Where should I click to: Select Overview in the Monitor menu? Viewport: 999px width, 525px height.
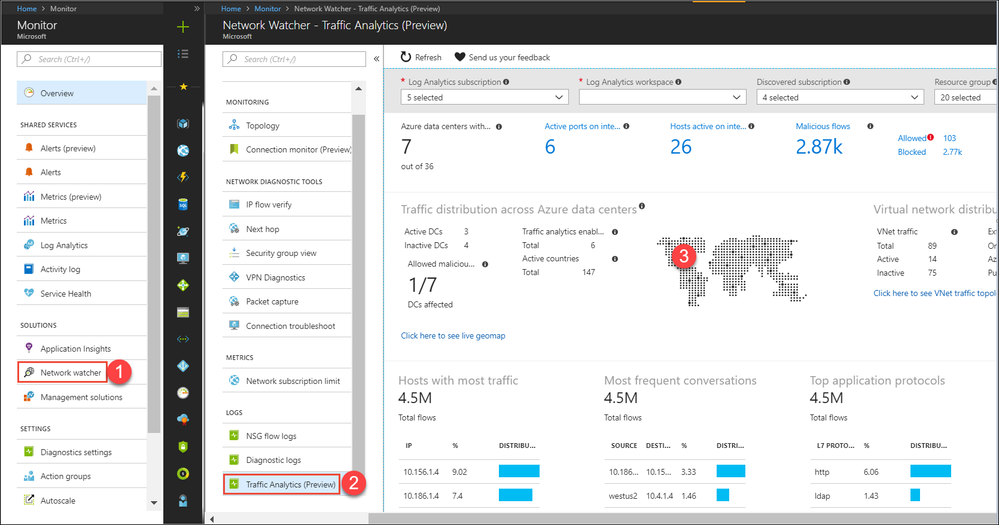(x=82, y=93)
